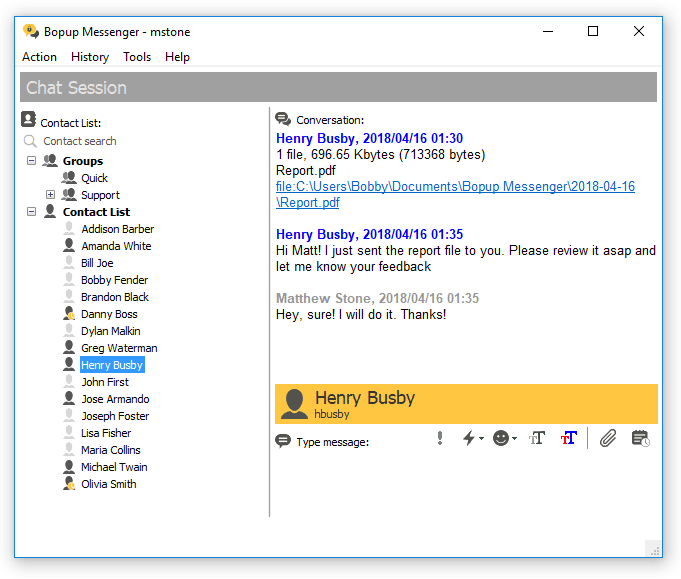Open the message history calendar icon
This screenshot has height=579, width=681.
tap(641, 438)
